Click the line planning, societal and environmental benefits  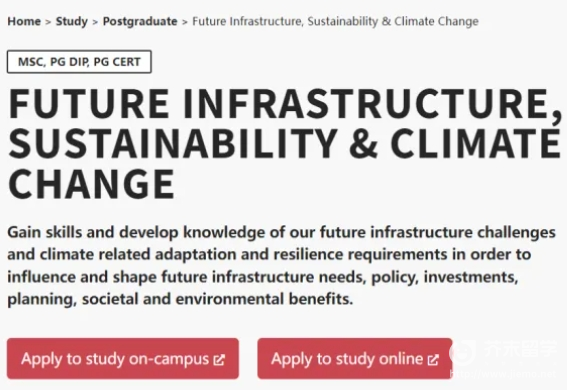point(180,299)
